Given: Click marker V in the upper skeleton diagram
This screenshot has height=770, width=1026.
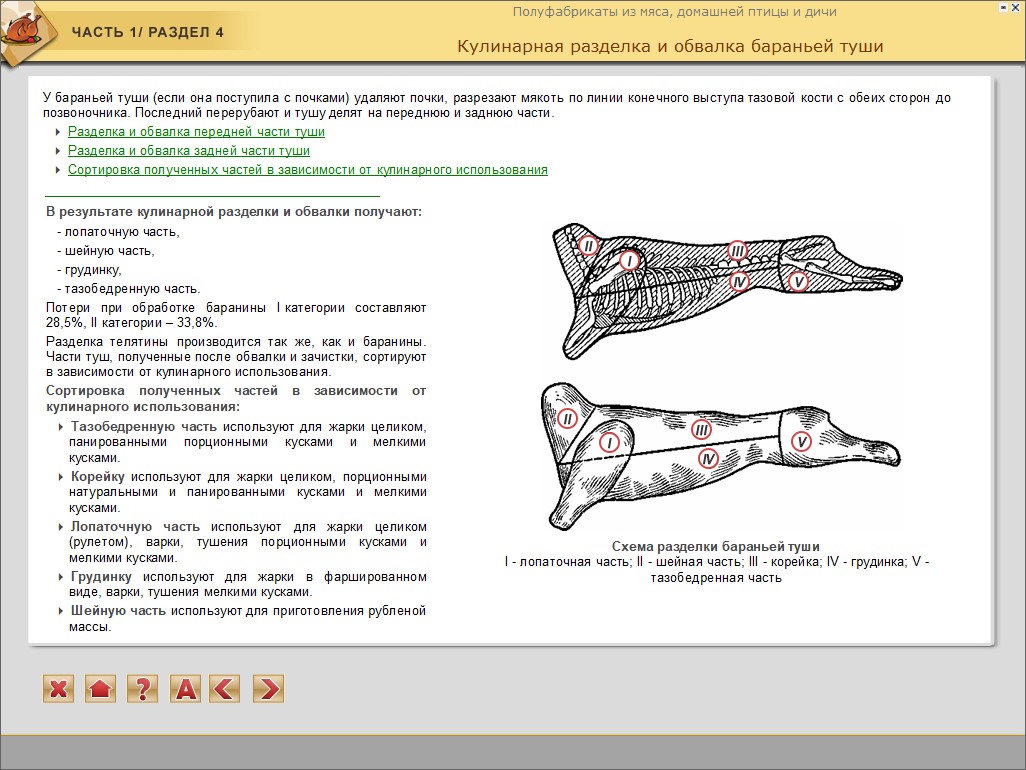Looking at the screenshot, I should click(x=797, y=282).
